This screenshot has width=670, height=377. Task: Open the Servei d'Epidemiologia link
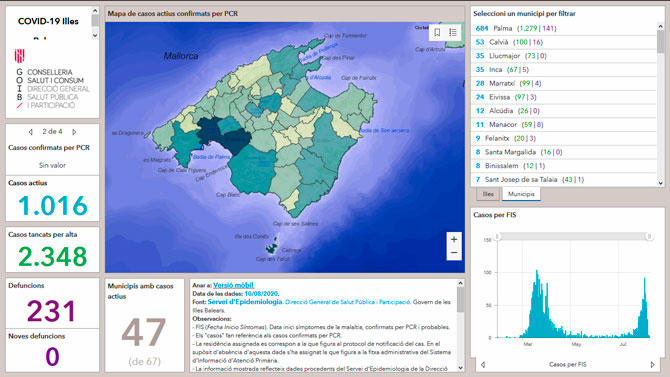point(245,302)
